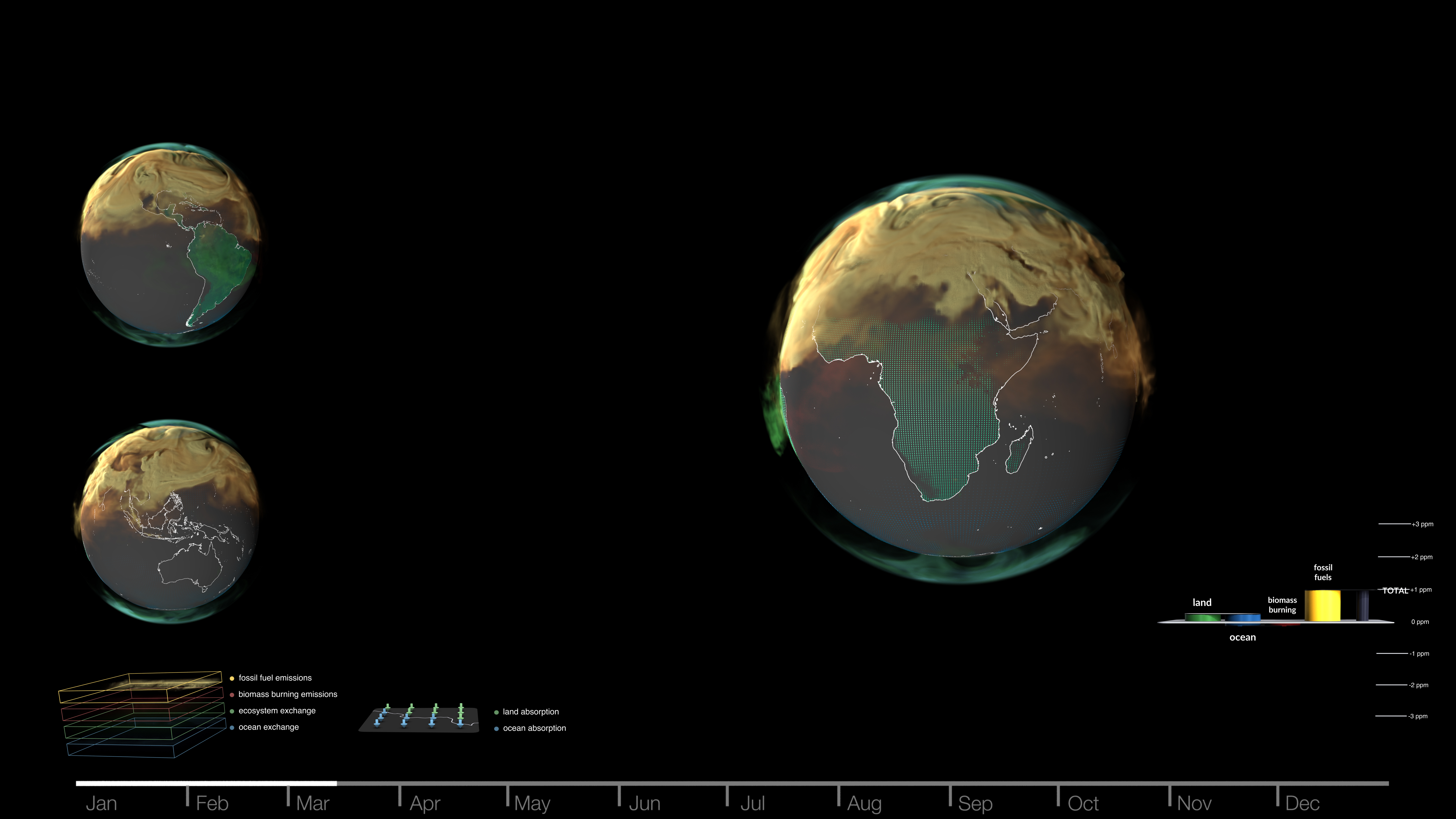This screenshot has height=819, width=1456.
Task: Click the green ecosystem exchange legend dot
Action: coord(232,711)
